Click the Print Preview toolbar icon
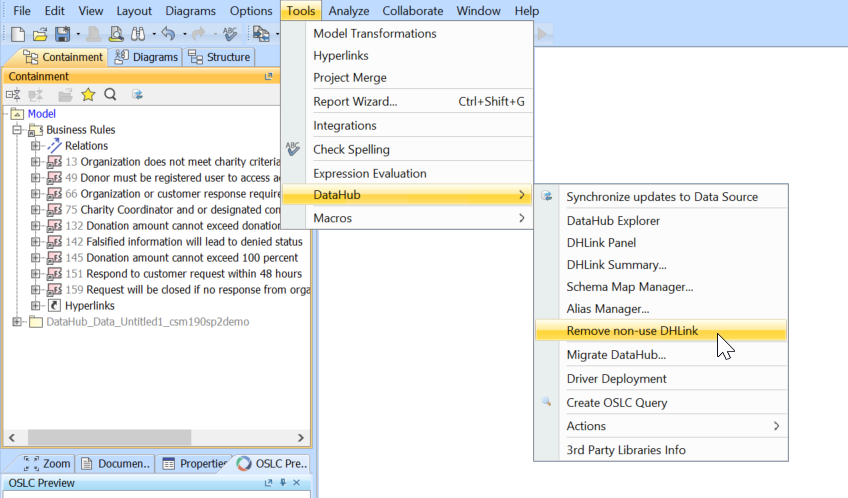 click(x=117, y=33)
